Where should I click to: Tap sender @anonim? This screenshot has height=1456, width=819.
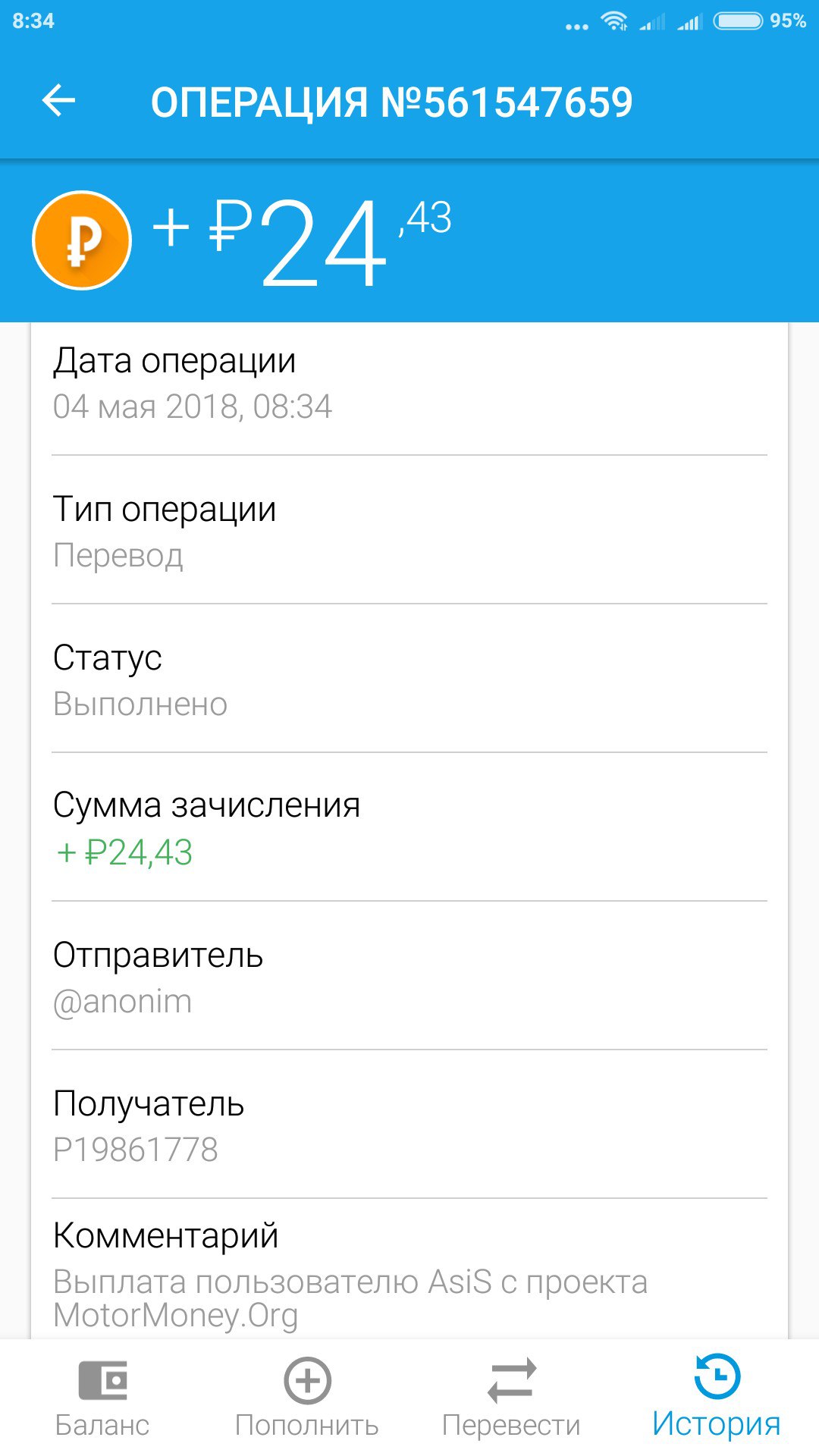(123, 1002)
